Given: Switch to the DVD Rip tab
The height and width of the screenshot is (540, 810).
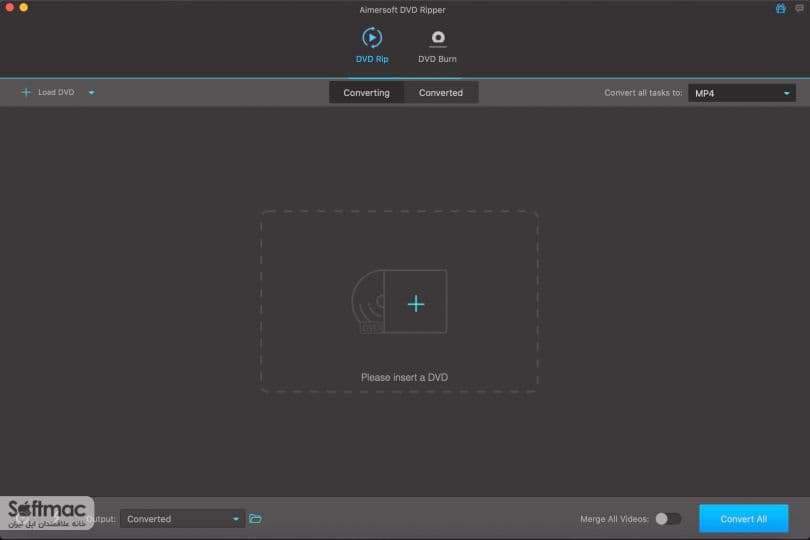Looking at the screenshot, I should click(x=372, y=45).
